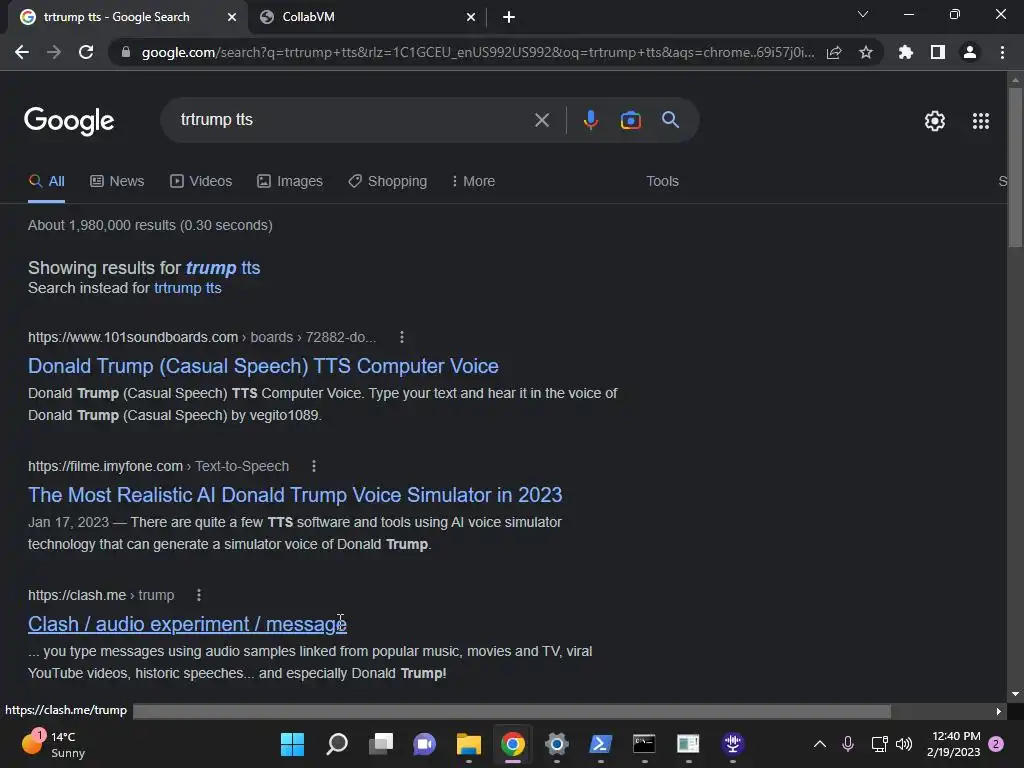1024x768 pixels.
Task: Show the All results tab
Action: tap(46, 182)
